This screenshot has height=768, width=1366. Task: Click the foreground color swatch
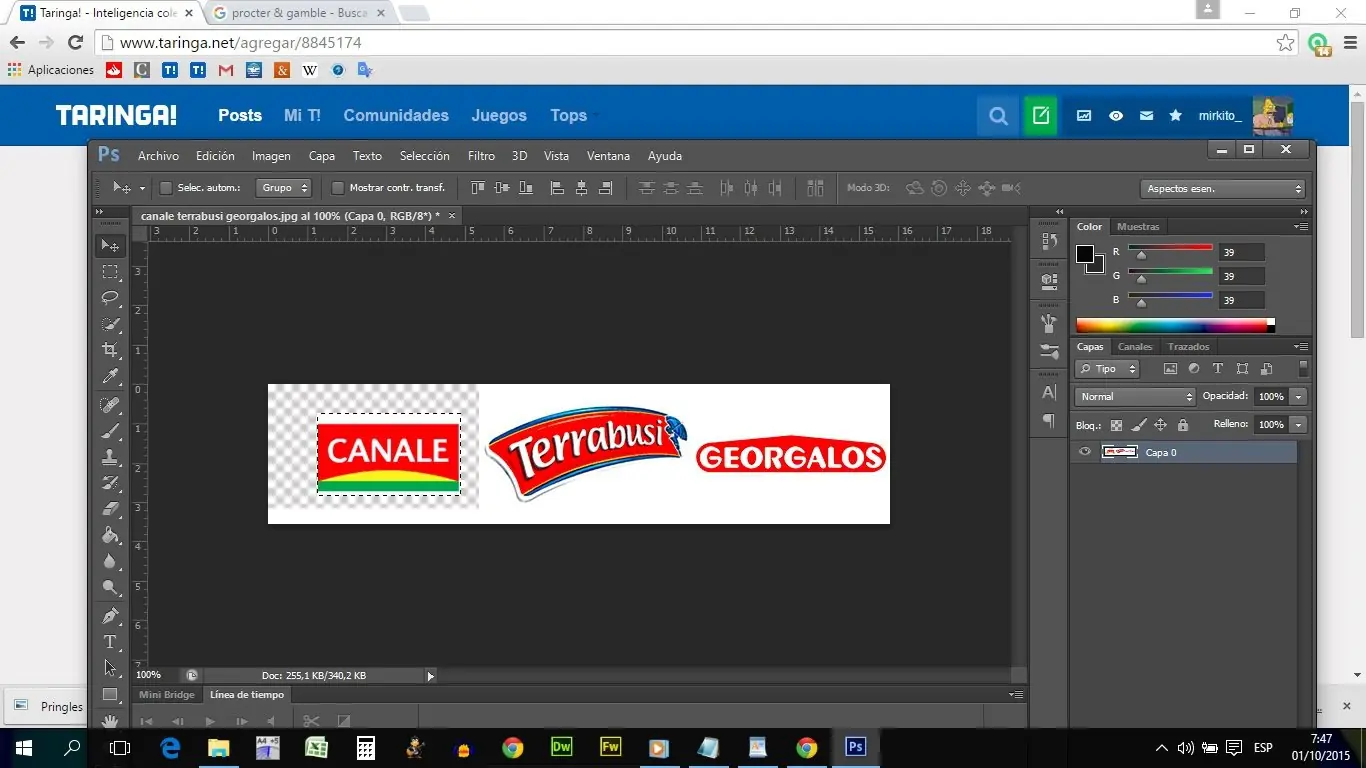[1085, 254]
